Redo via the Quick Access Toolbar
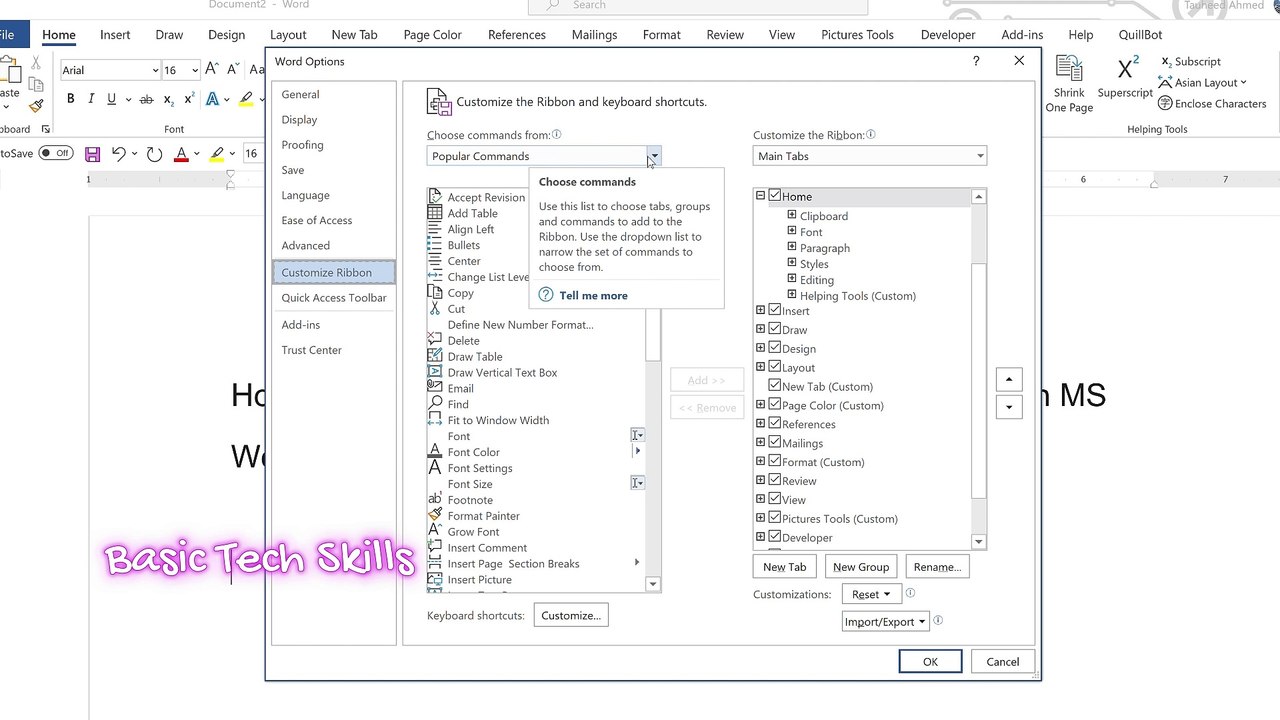This screenshot has width=1280, height=720. [154, 154]
